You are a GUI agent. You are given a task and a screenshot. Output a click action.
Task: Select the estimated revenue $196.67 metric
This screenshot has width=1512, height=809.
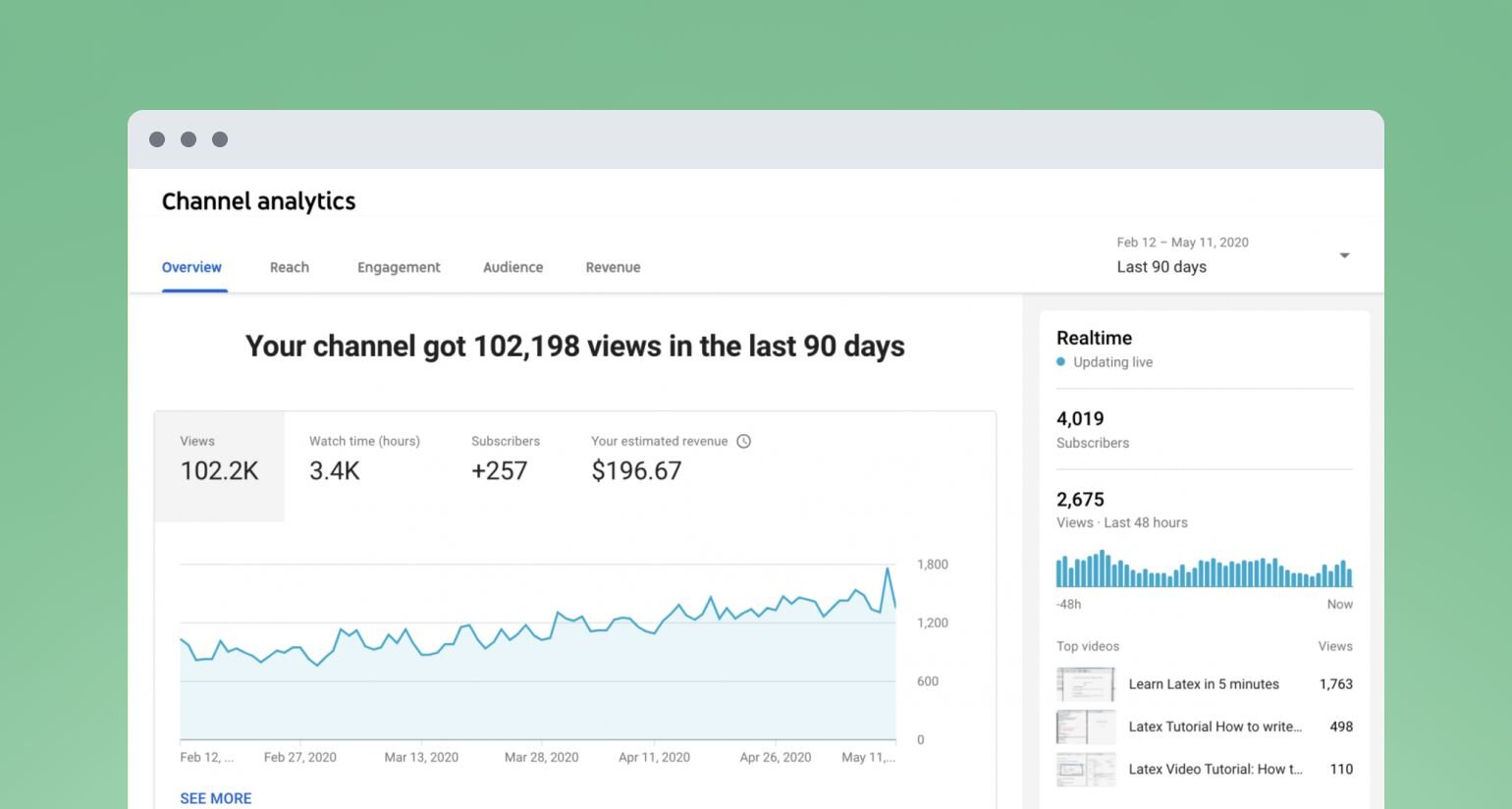pyautogui.click(x=671, y=459)
